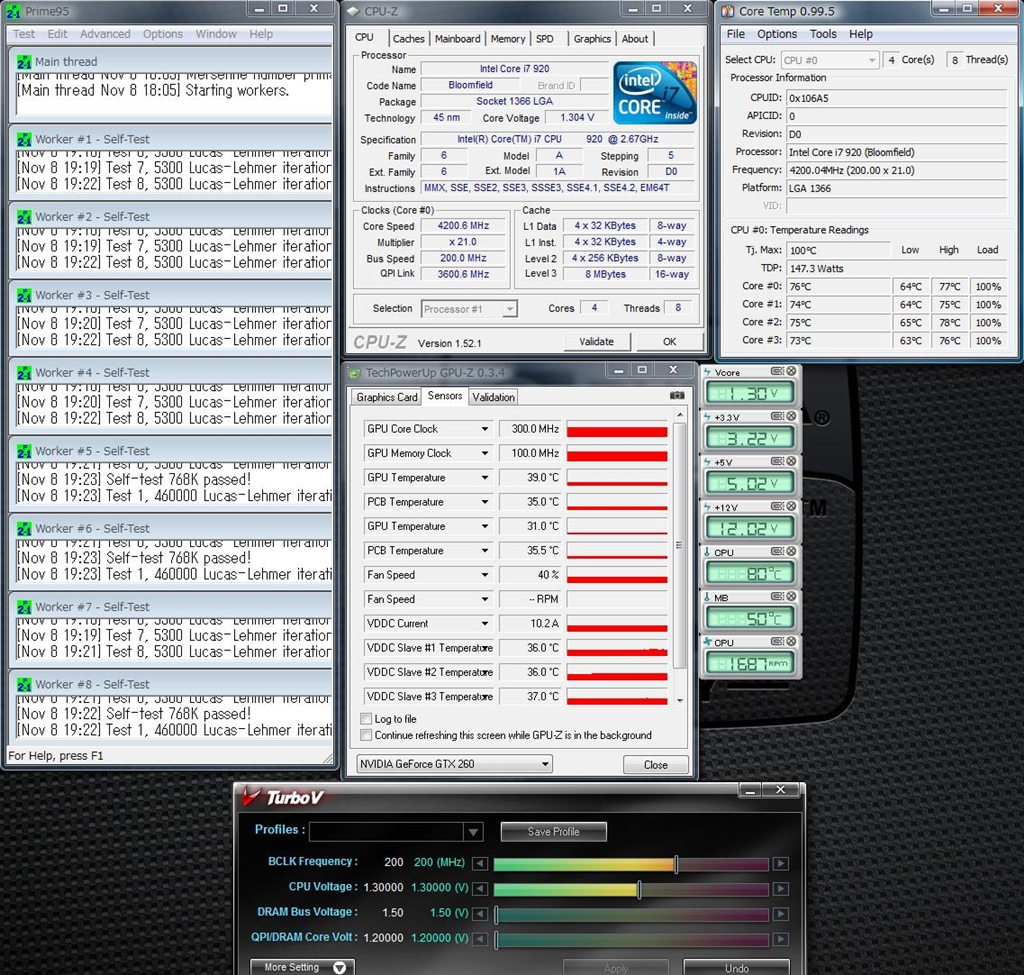This screenshot has width=1024, height=975.
Task: Open settings icon on CPU fan widget
Action: [x=777, y=641]
